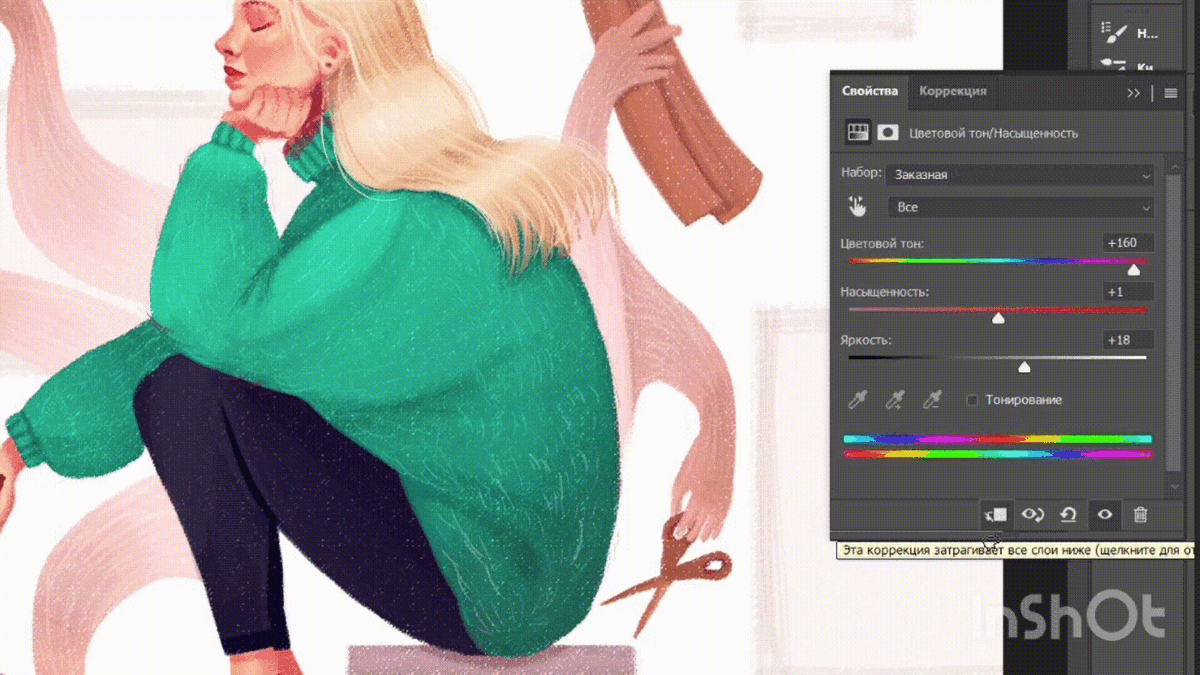Click the scroll-down arrow of Properties panel
The height and width of the screenshot is (675, 1200).
pos(1174,486)
